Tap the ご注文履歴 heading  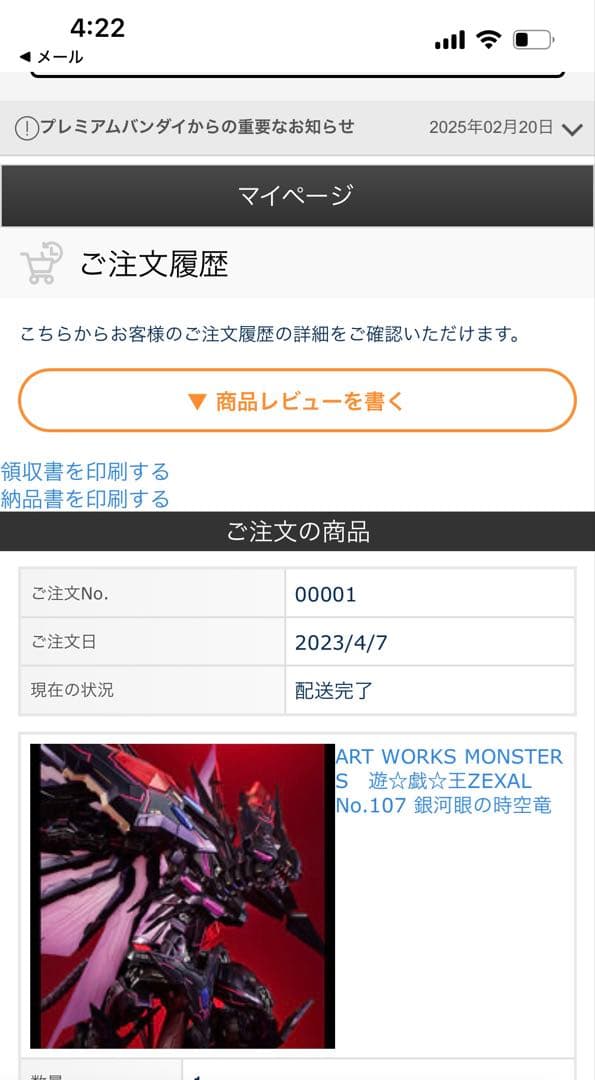[154, 264]
